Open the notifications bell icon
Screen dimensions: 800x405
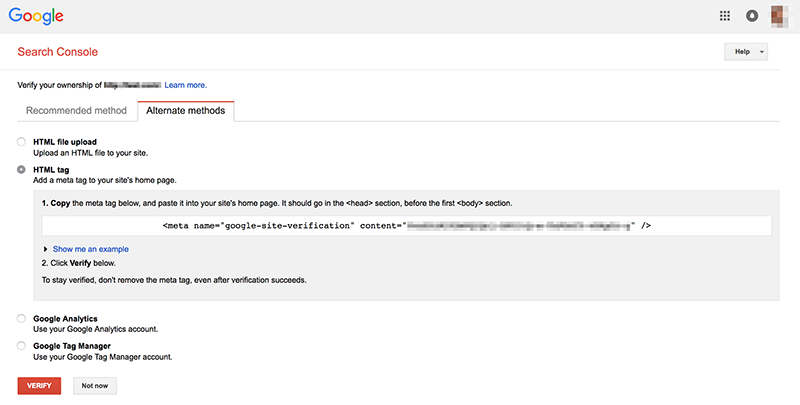[x=752, y=16]
